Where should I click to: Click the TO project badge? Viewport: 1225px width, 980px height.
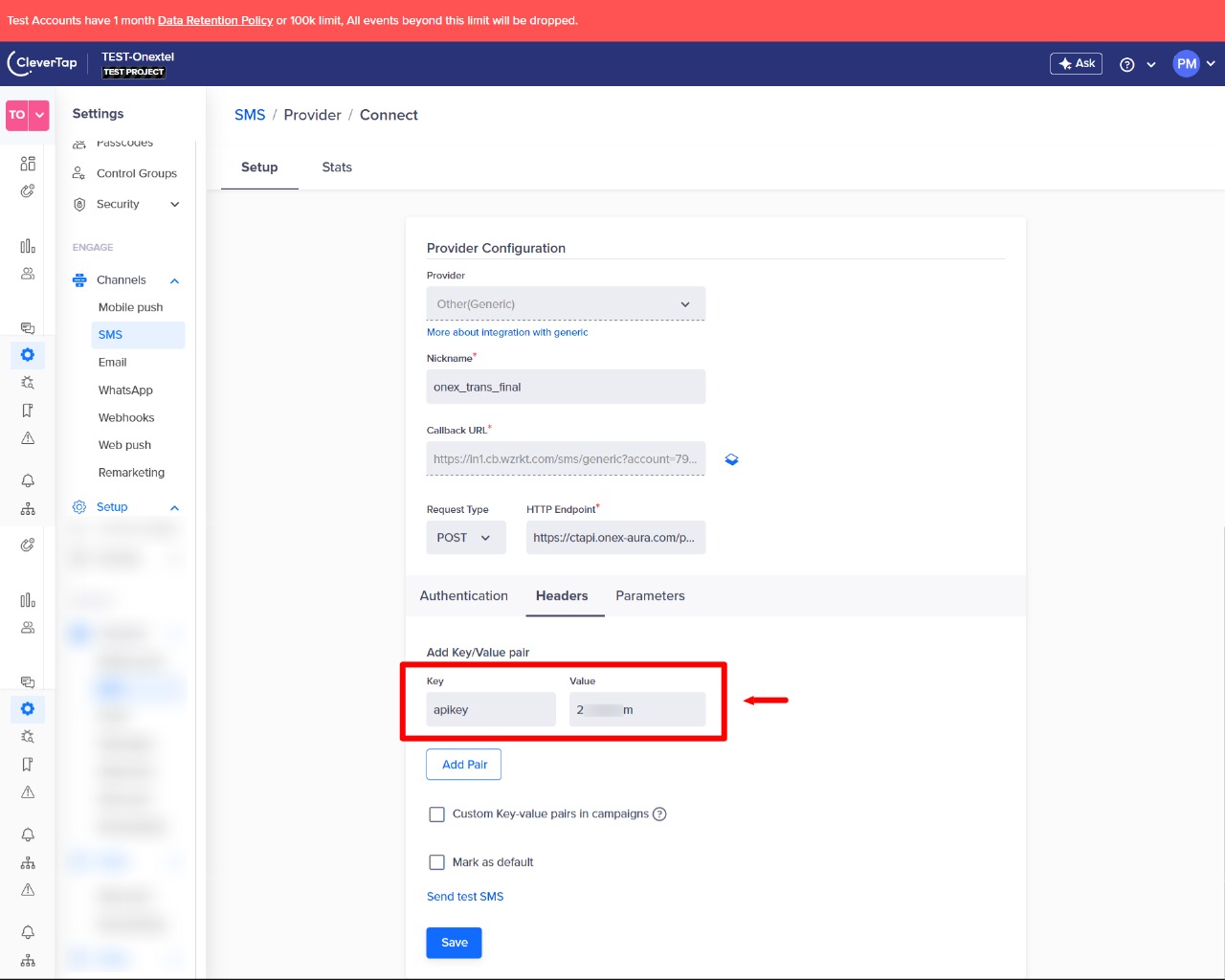tap(17, 115)
